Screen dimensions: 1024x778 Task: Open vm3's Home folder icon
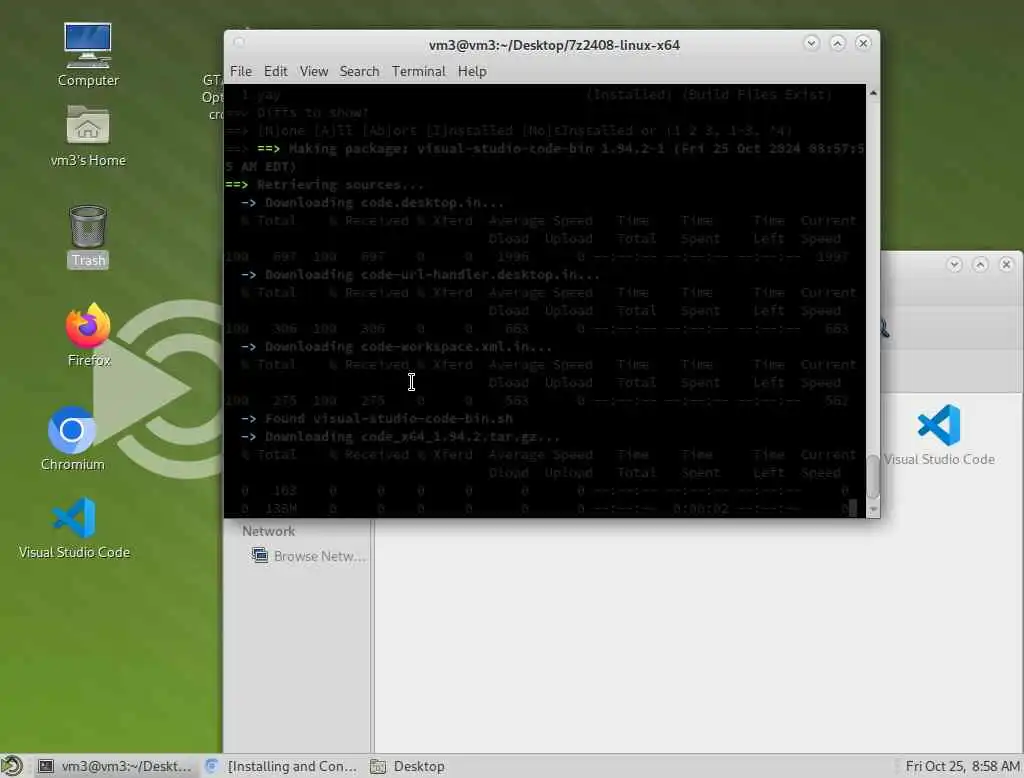tap(88, 135)
